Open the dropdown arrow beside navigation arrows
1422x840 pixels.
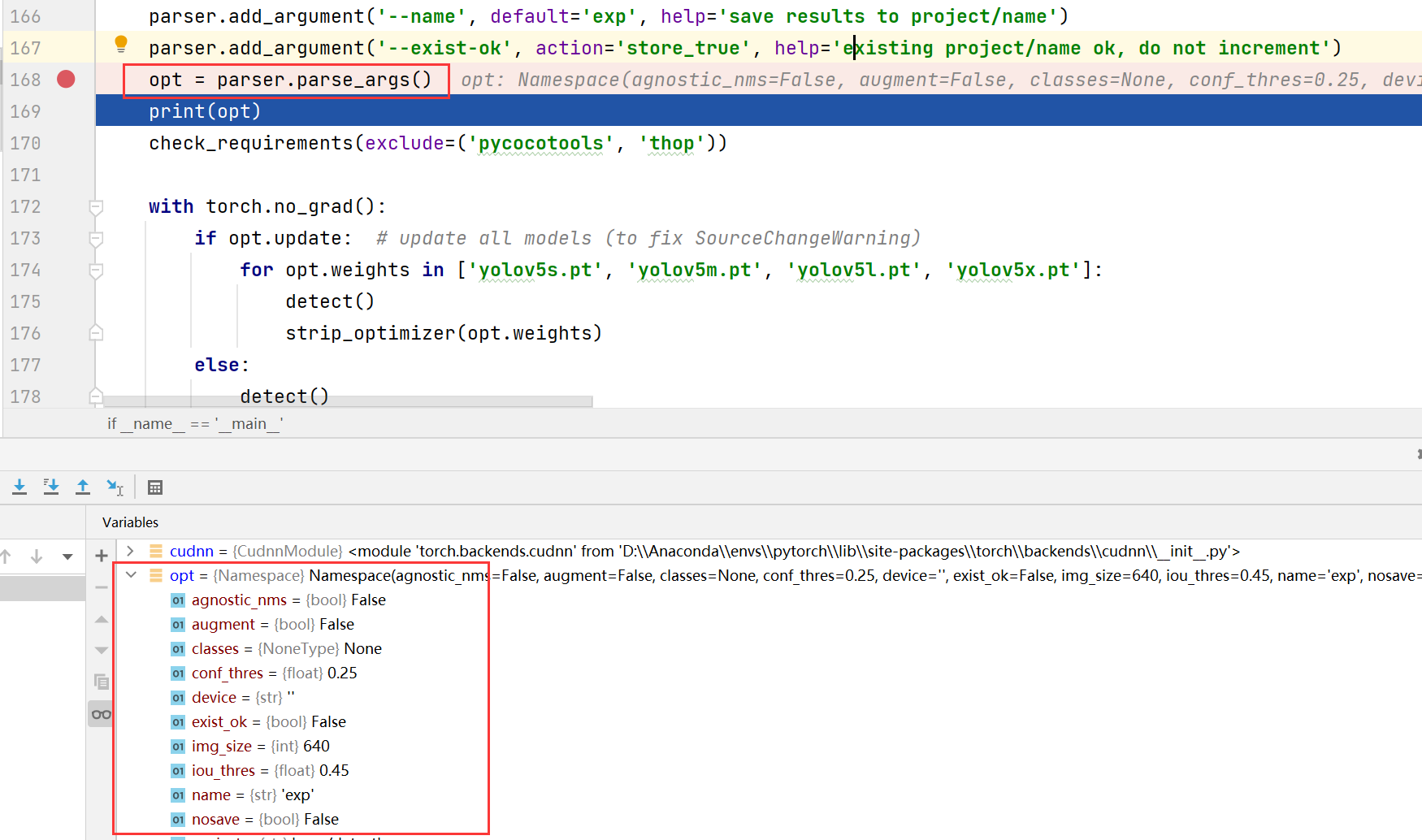[x=67, y=556]
